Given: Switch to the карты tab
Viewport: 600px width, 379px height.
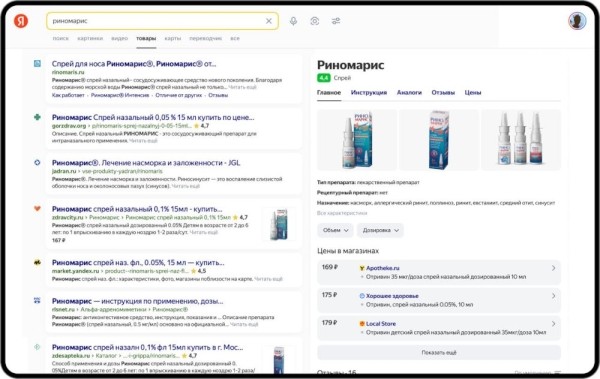Looking at the screenshot, I should (173, 38).
